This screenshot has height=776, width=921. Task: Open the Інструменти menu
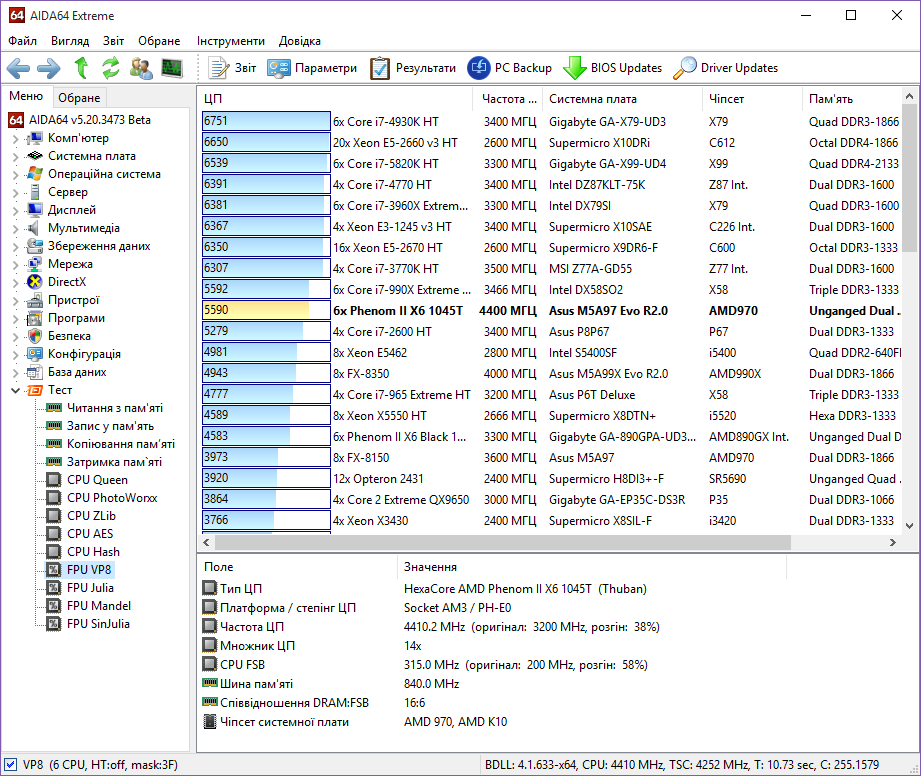tap(230, 41)
